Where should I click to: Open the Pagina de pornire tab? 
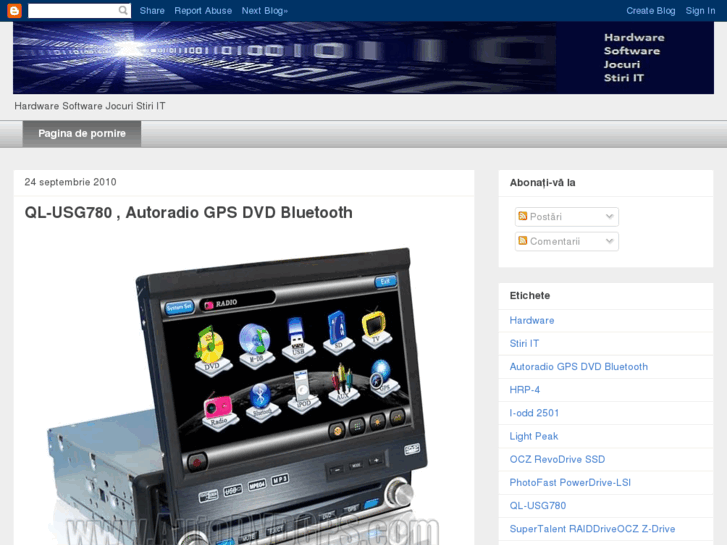point(82,134)
